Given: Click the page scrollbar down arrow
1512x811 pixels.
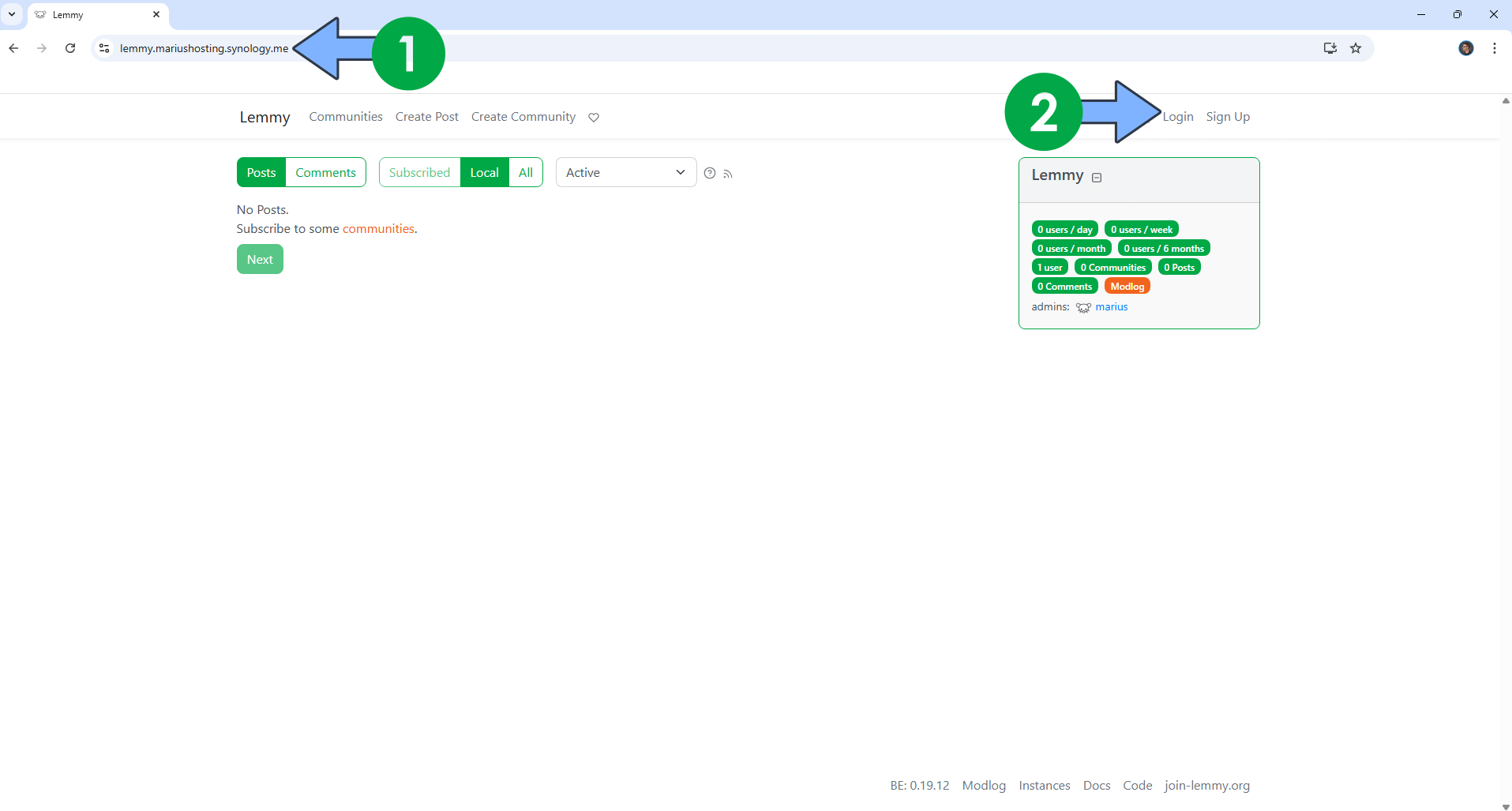Looking at the screenshot, I should tap(1506, 805).
